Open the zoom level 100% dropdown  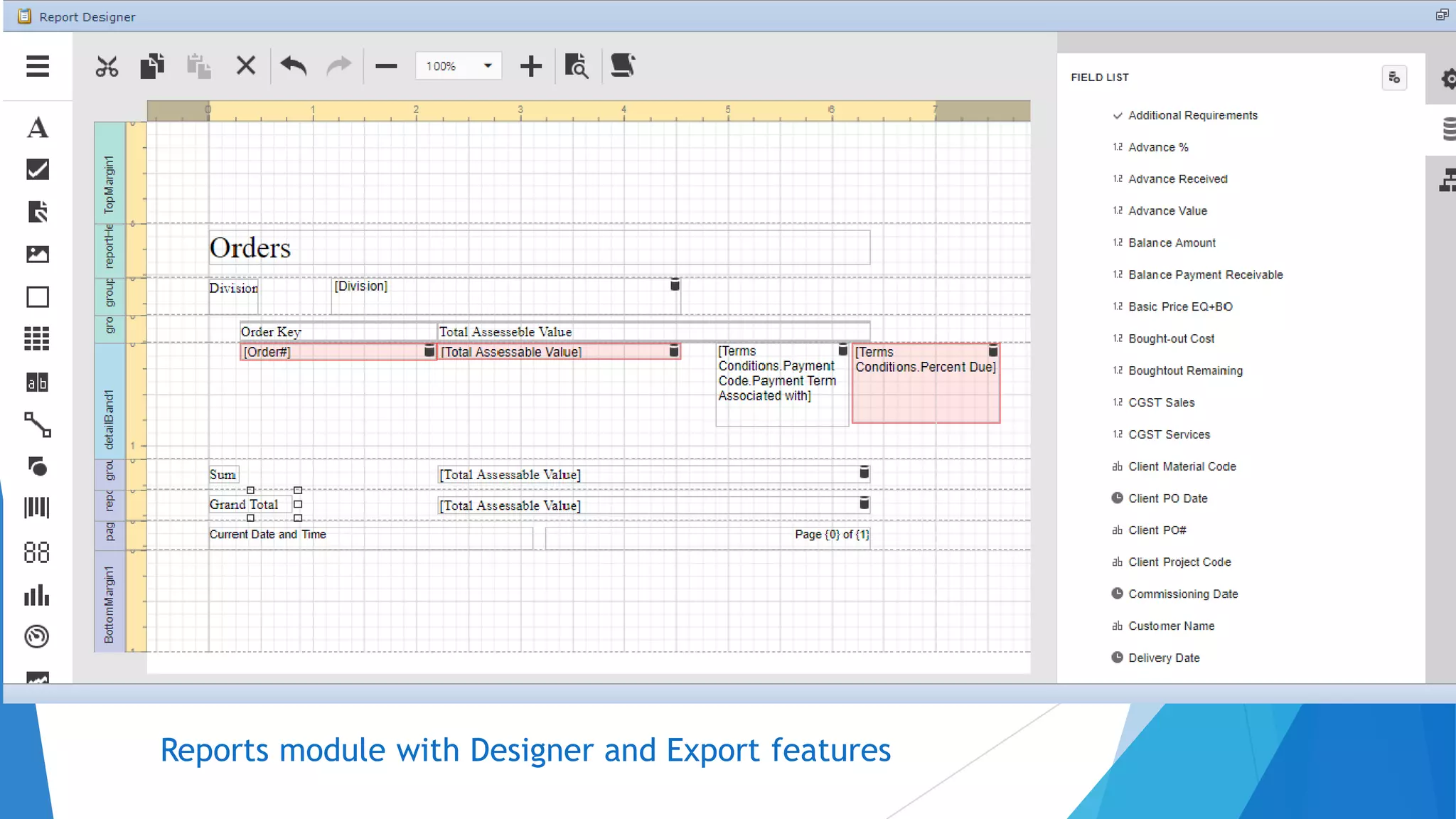click(x=488, y=66)
